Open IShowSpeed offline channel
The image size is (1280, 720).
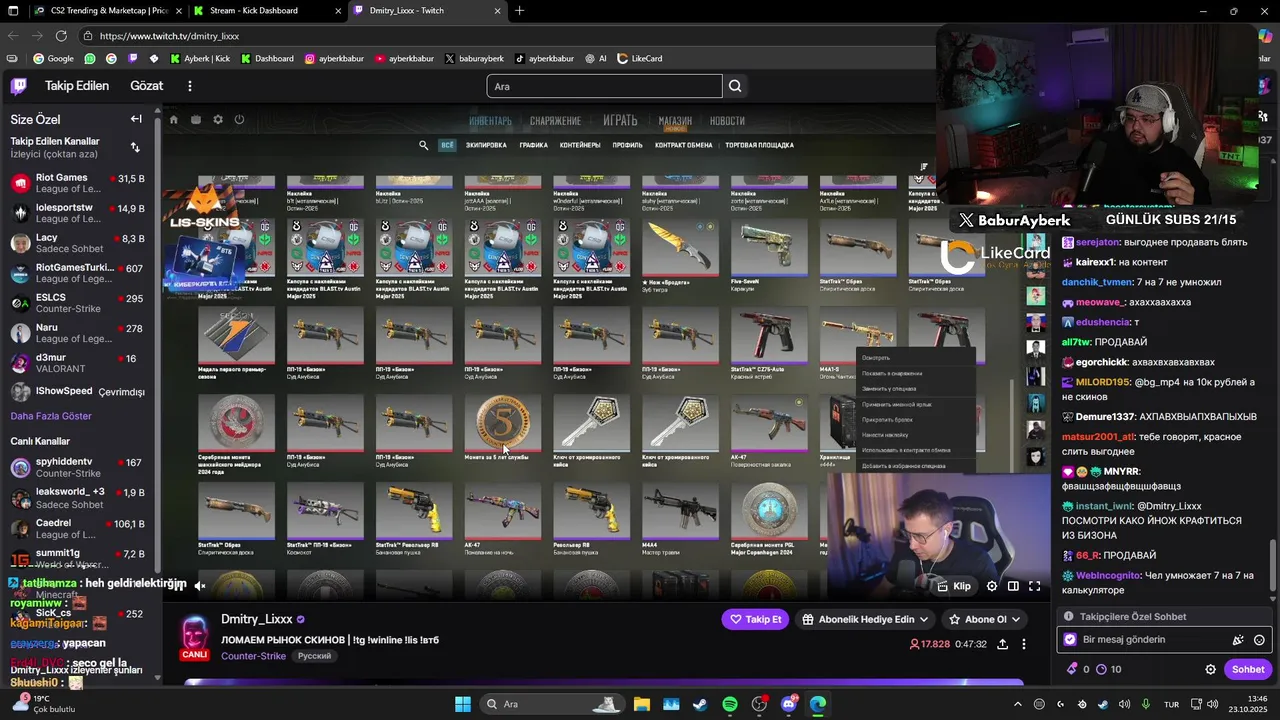(77, 391)
